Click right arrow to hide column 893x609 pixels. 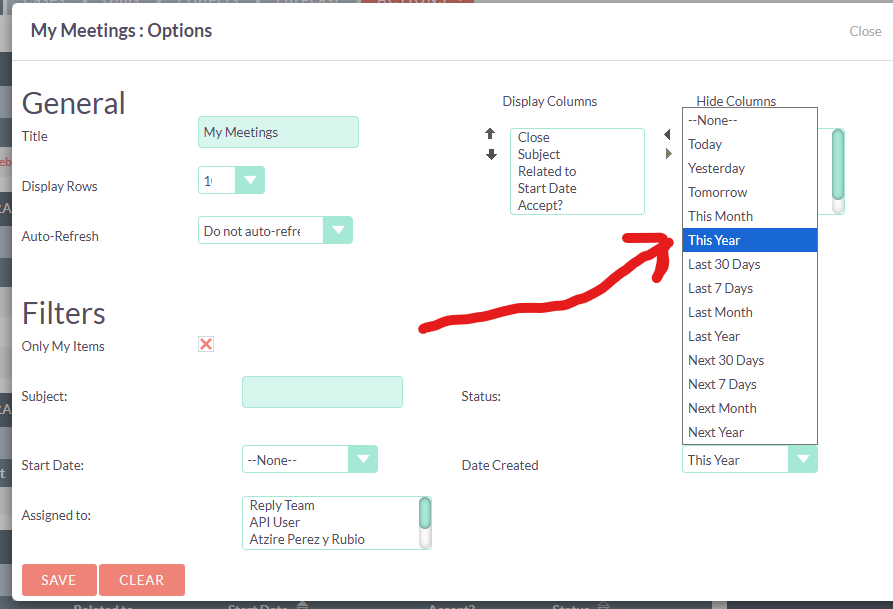[x=668, y=154]
